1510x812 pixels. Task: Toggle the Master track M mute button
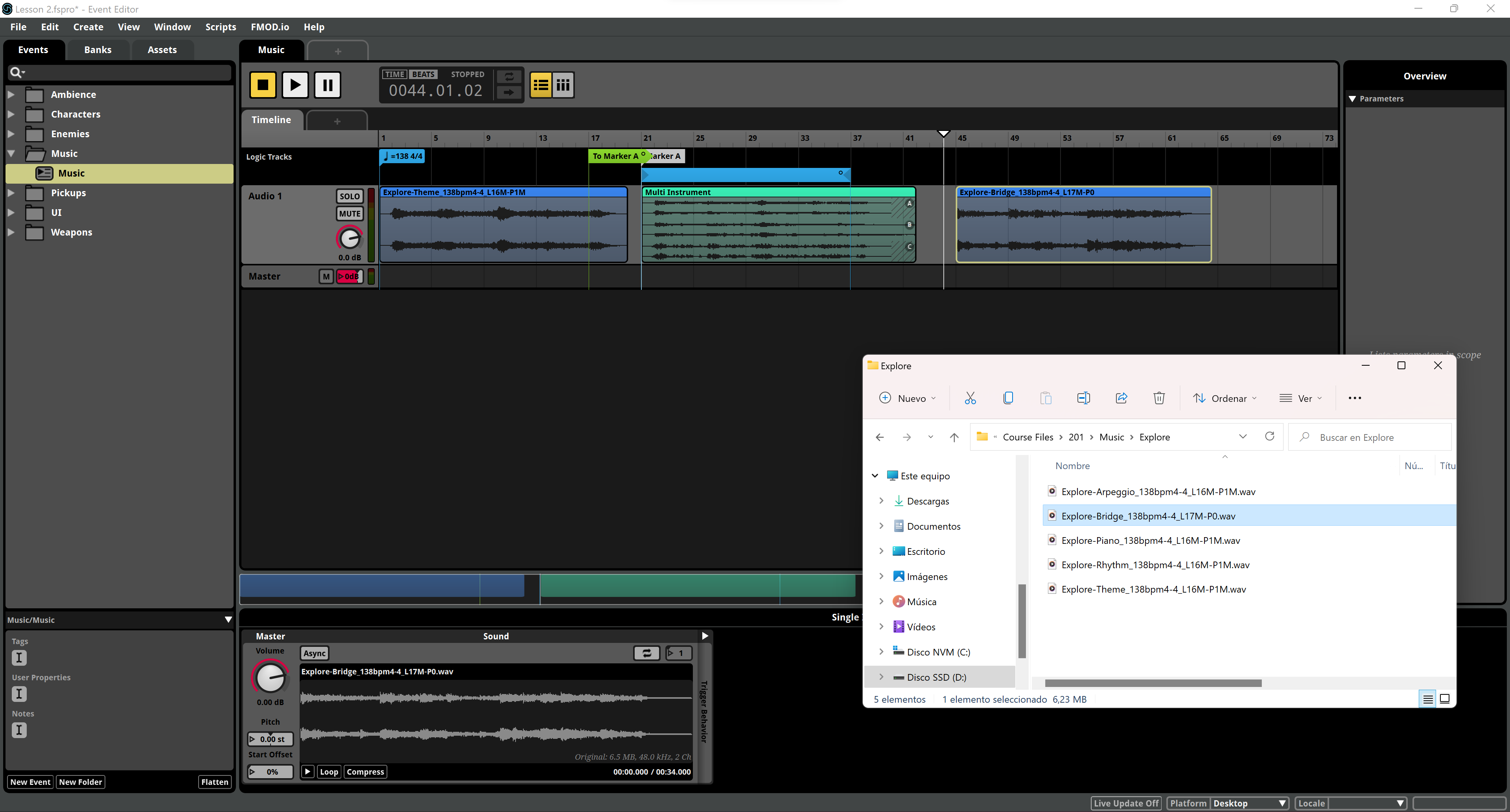tap(326, 276)
